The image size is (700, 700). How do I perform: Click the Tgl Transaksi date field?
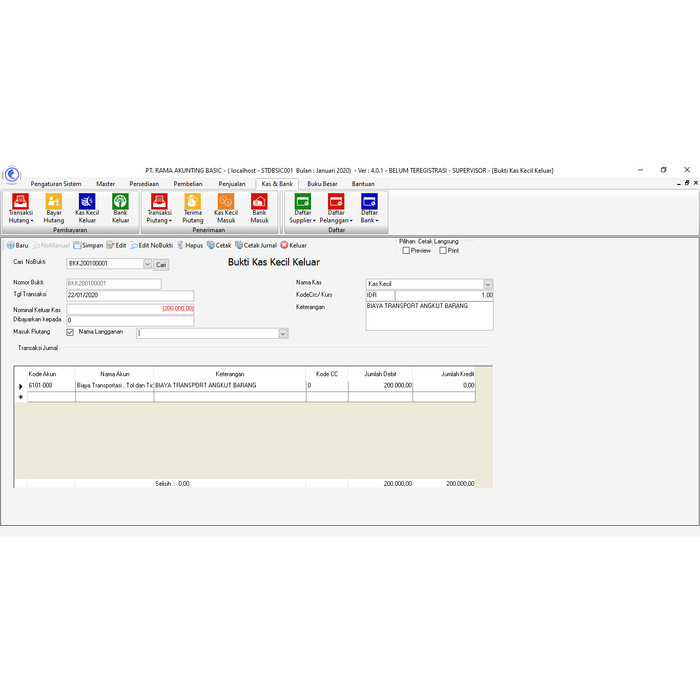[x=130, y=295]
